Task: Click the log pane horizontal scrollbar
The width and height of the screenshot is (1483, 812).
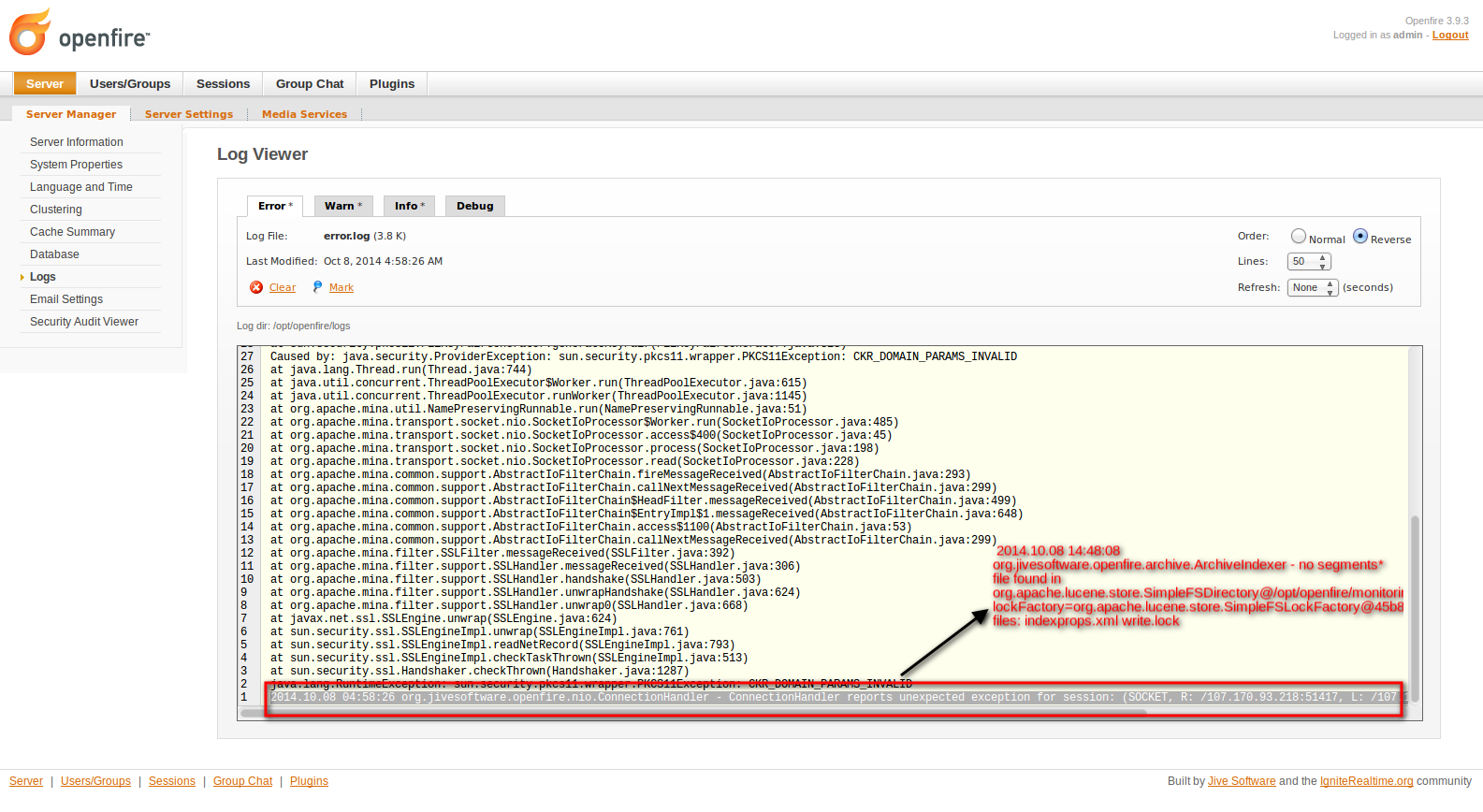Action: click(x=692, y=713)
